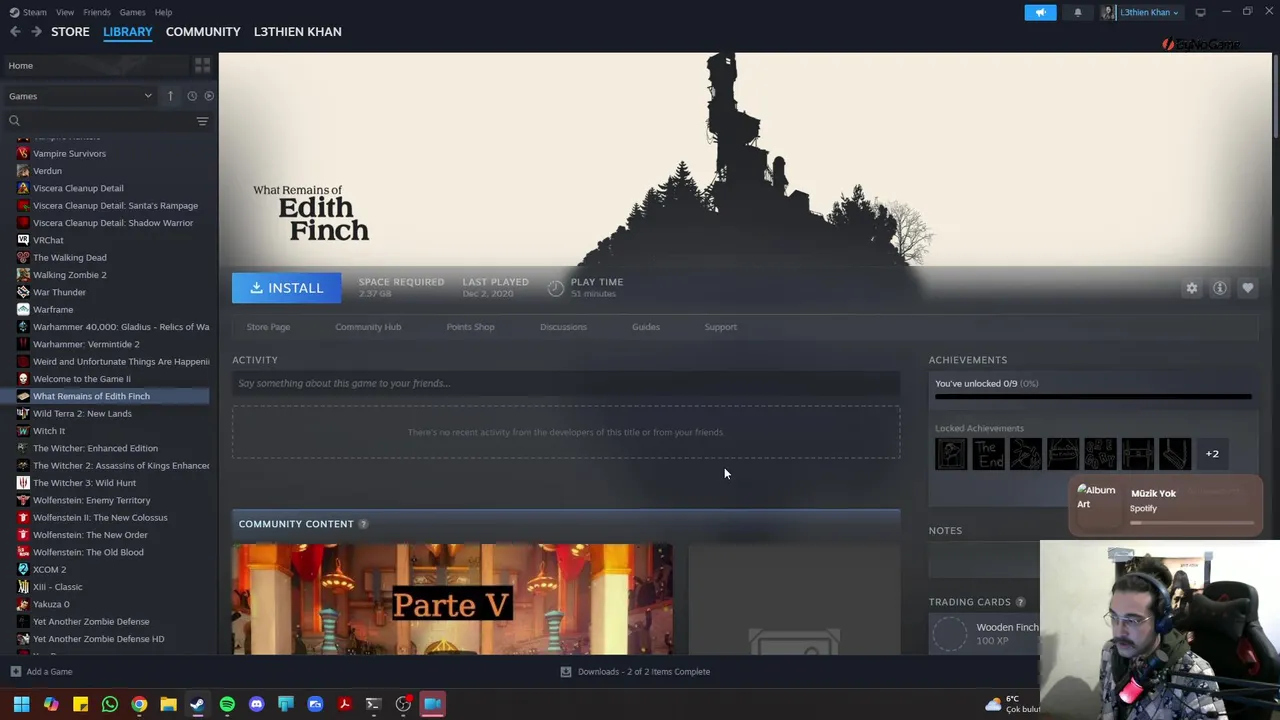Open the Parte V community video thumbnail
The height and width of the screenshot is (720, 1280).
click(452, 599)
